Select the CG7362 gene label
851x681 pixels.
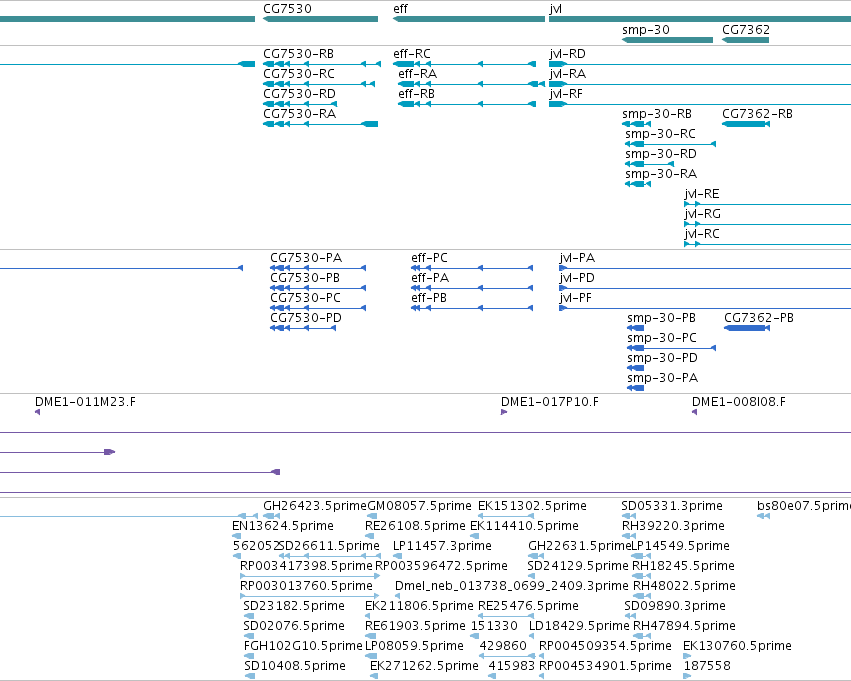click(x=746, y=30)
